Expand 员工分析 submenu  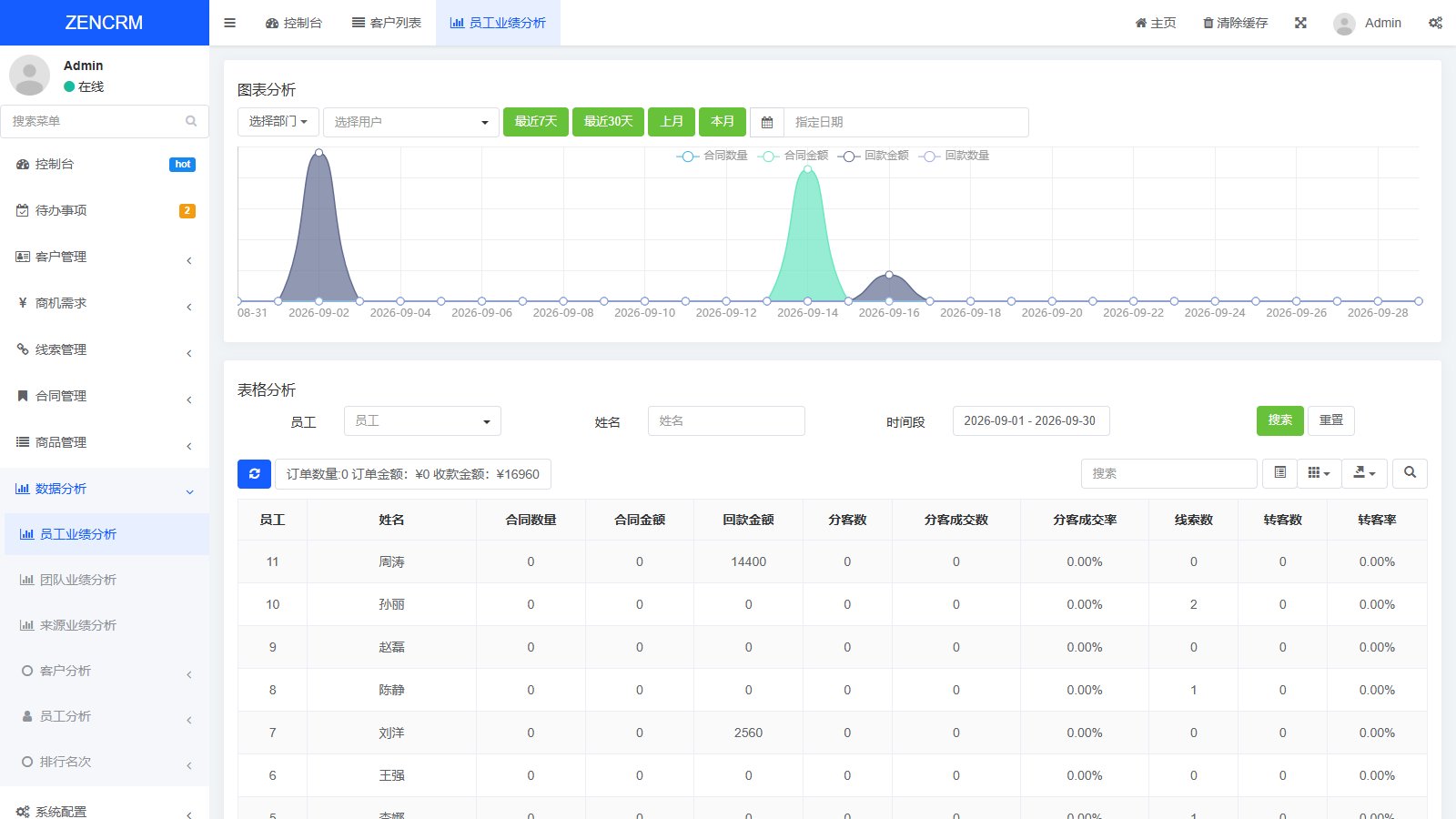(x=105, y=716)
